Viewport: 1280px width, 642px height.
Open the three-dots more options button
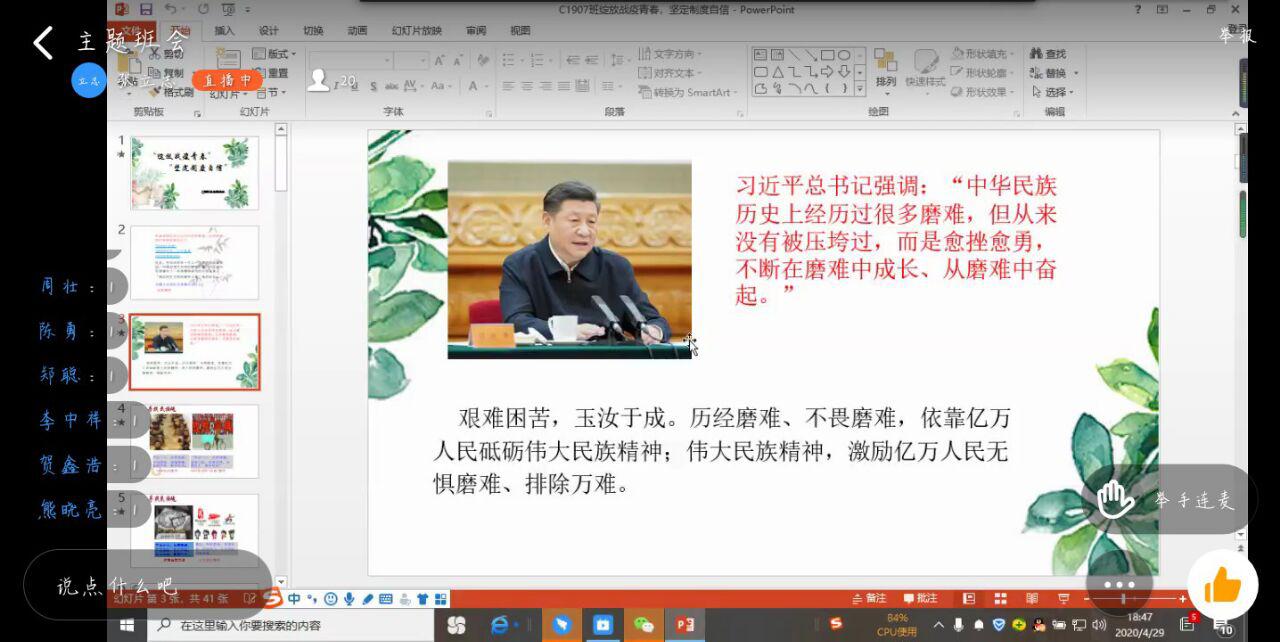pyautogui.click(x=1119, y=584)
